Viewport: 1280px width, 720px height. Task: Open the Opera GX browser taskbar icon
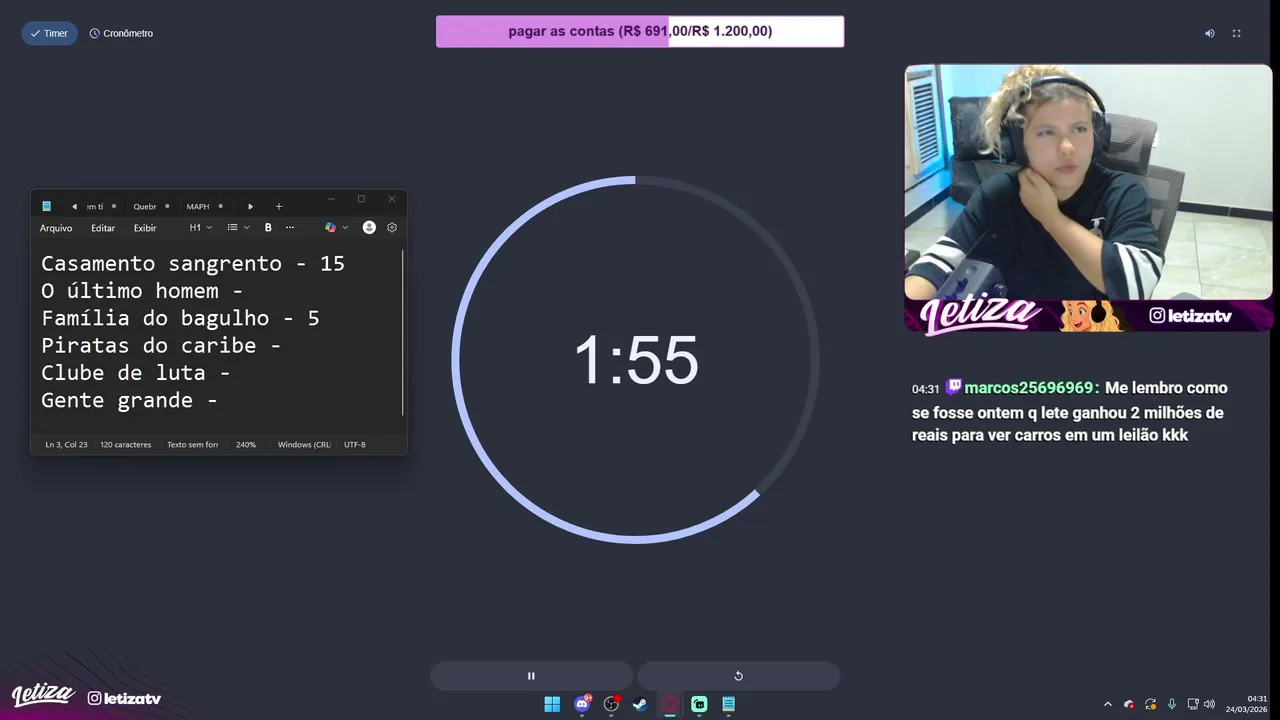pyautogui.click(x=670, y=704)
